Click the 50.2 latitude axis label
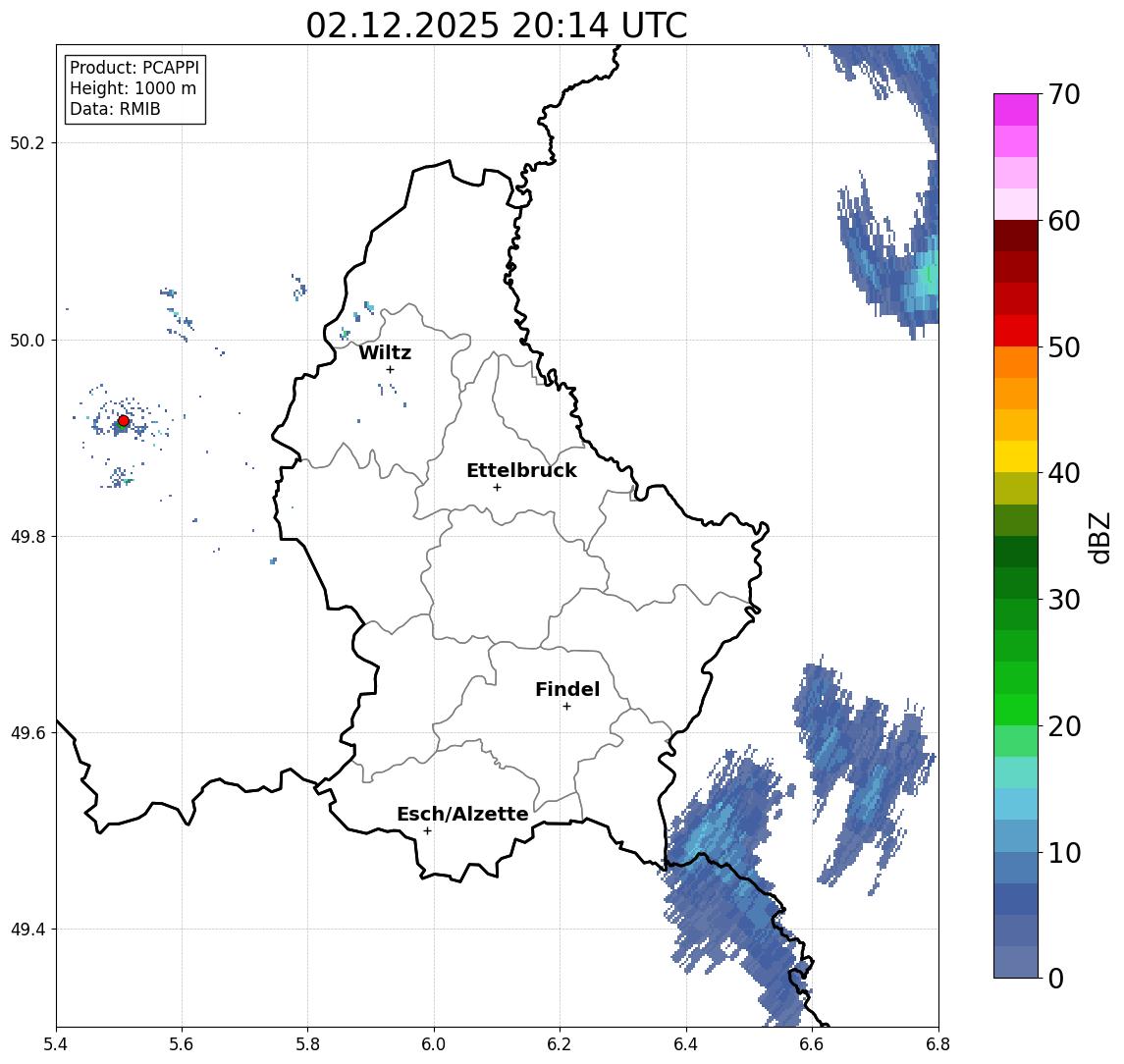This screenshot has width=1124, height=1064. pos(27,142)
